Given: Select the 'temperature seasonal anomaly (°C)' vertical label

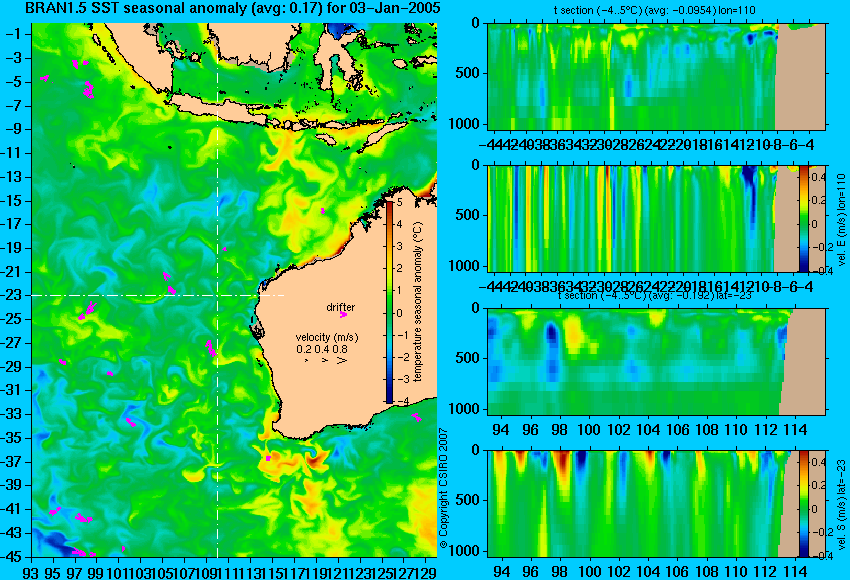Looking at the screenshot, I should [x=417, y=301].
